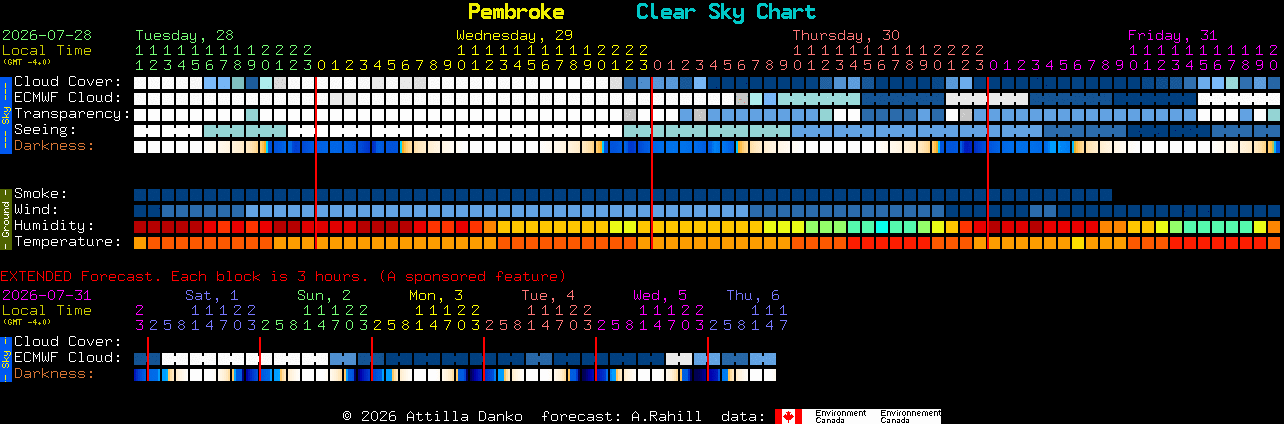Screen dimensions: 1284x424
Task: Click the red midnight line starting Wednesday 29
Action: point(316,162)
